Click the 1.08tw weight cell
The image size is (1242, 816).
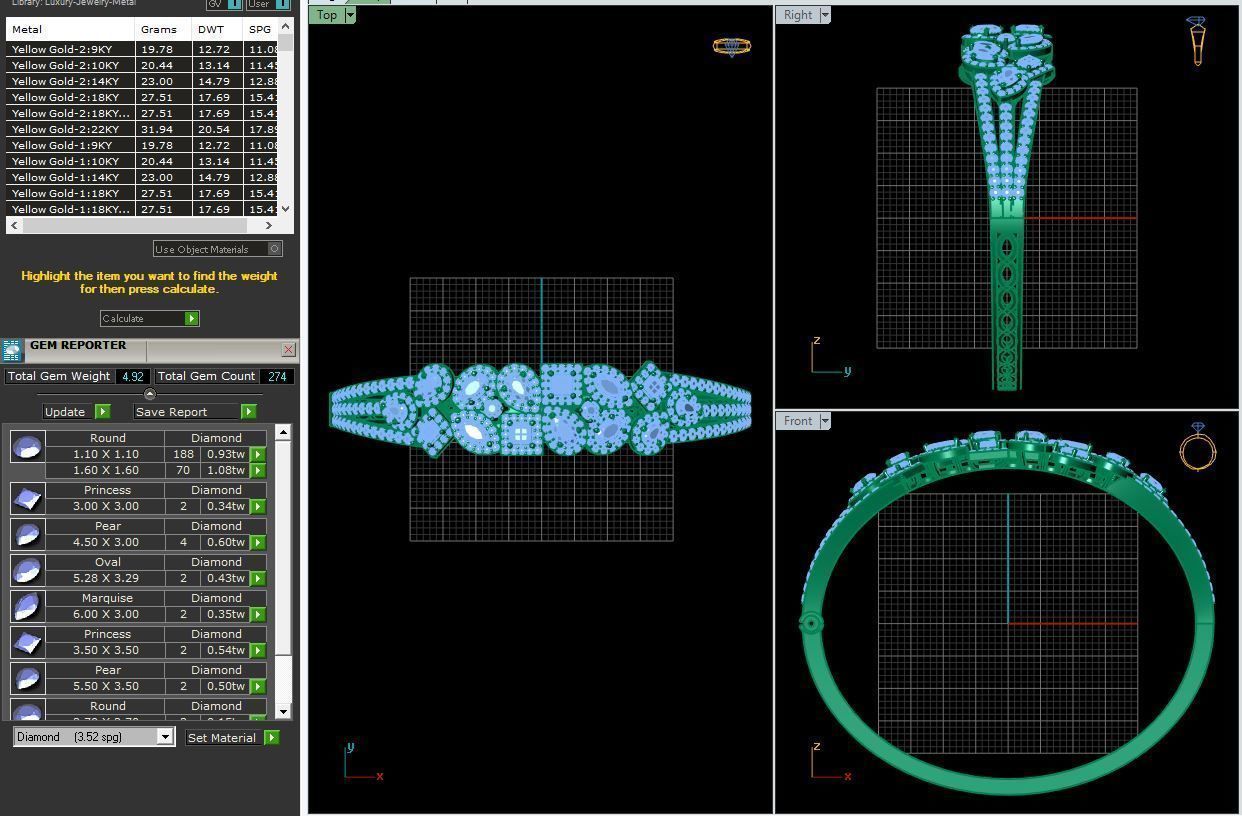click(x=226, y=470)
